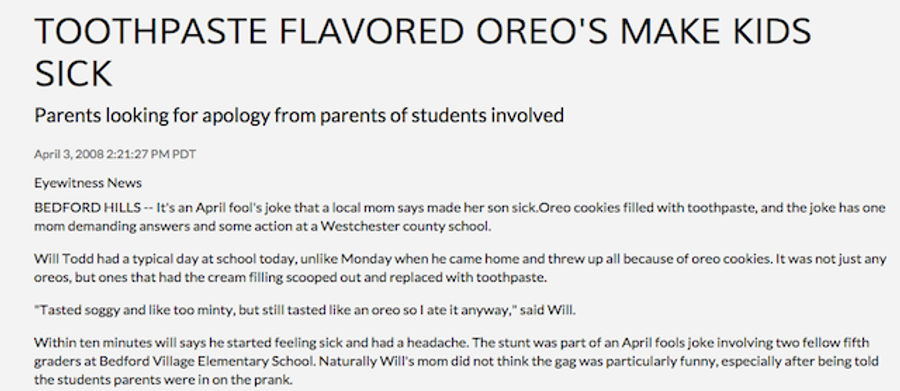Click the phrase "Westchester county school"

[406, 226]
